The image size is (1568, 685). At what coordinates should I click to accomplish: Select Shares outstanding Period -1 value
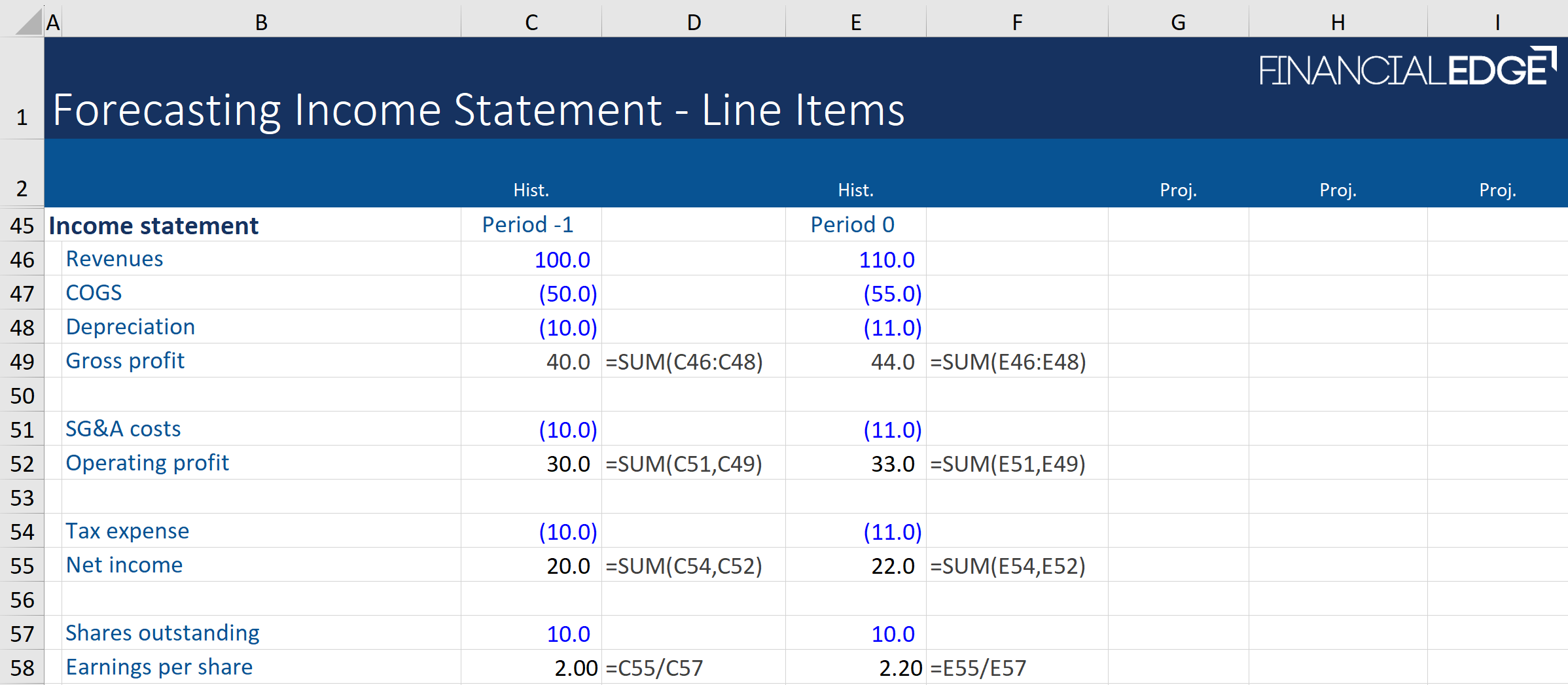pyautogui.click(x=568, y=634)
